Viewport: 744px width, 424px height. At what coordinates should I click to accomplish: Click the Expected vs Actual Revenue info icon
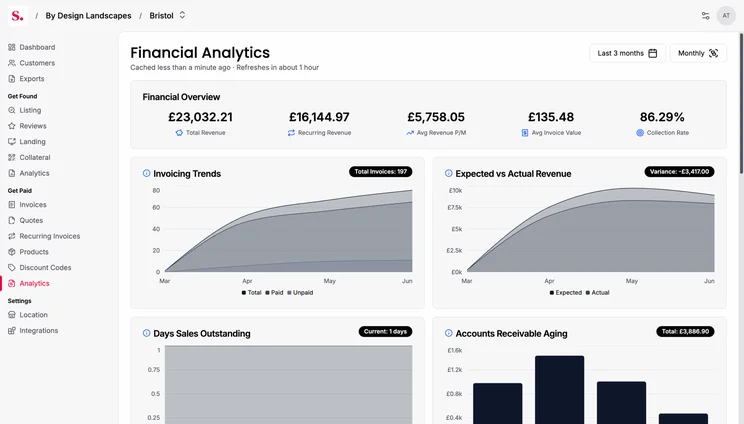pyautogui.click(x=448, y=174)
